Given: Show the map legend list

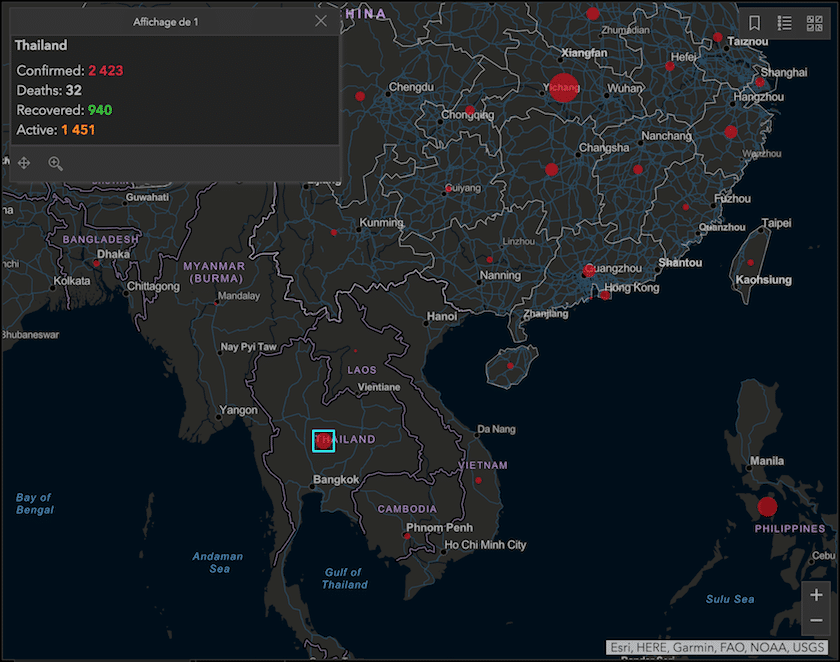Looking at the screenshot, I should (784, 22).
